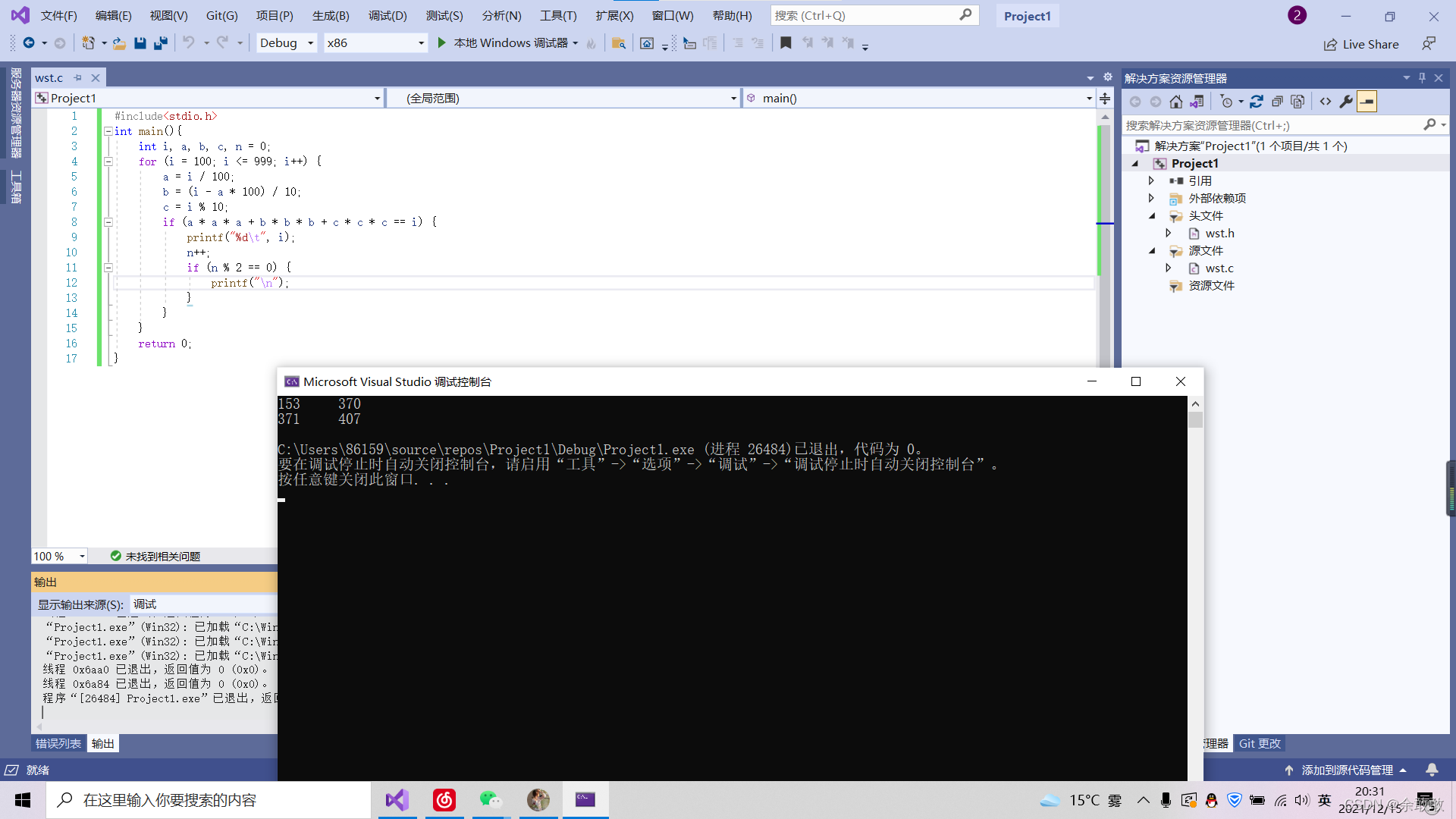Switch to the 错误列表 tab
The width and height of the screenshot is (1456, 819).
(58, 743)
